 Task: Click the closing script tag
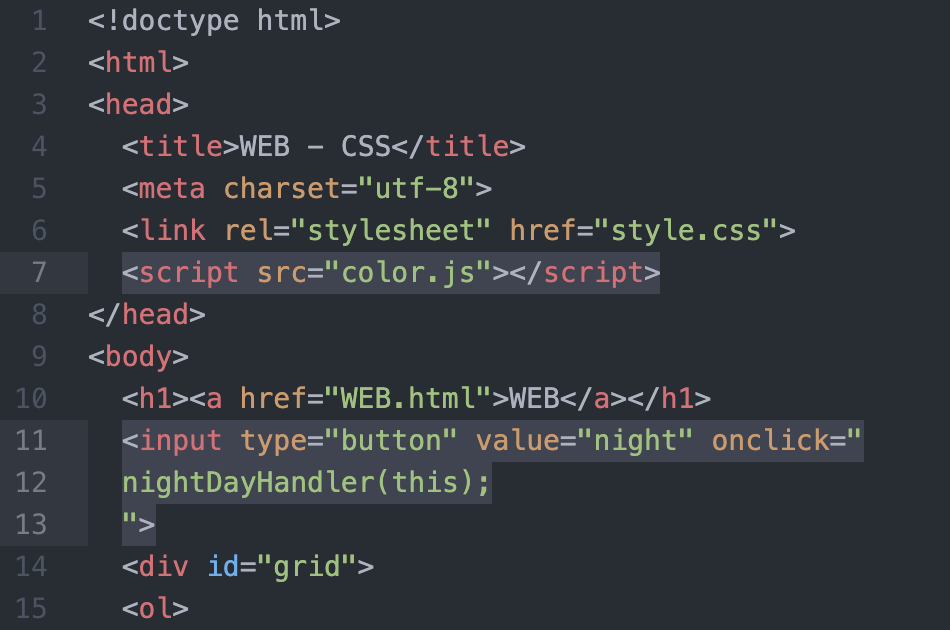[x=585, y=273]
